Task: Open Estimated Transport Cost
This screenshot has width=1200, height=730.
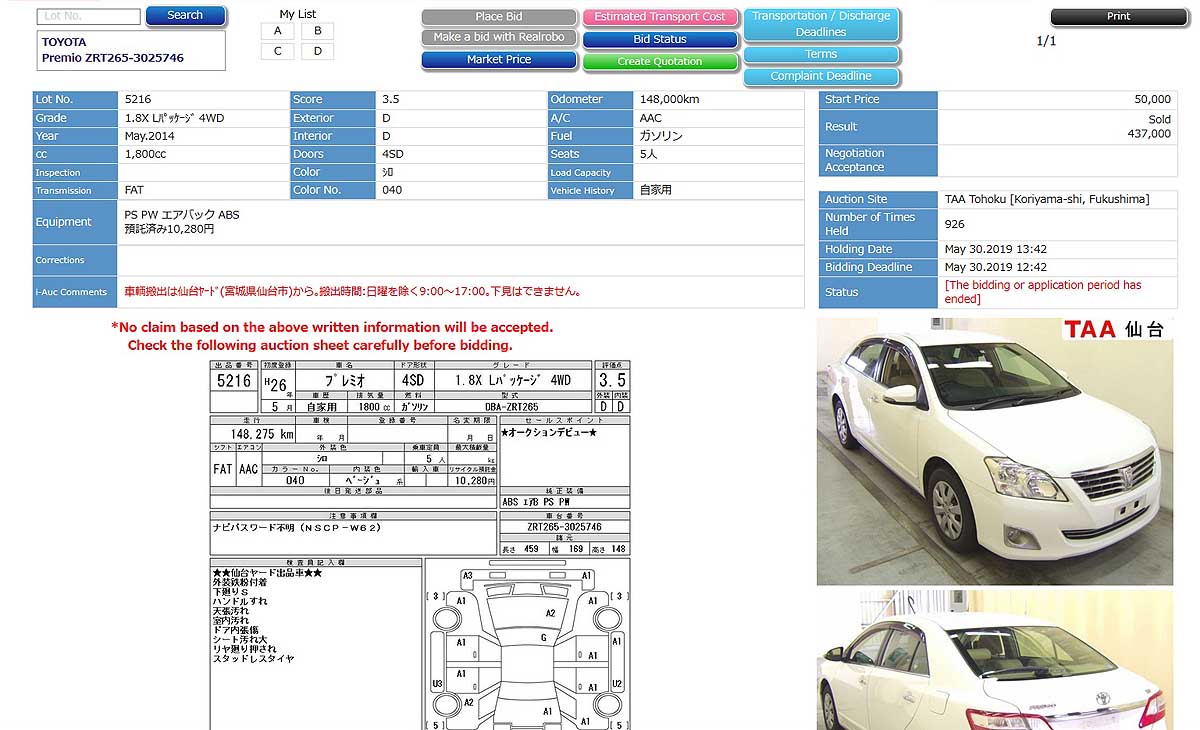Action: pos(660,17)
